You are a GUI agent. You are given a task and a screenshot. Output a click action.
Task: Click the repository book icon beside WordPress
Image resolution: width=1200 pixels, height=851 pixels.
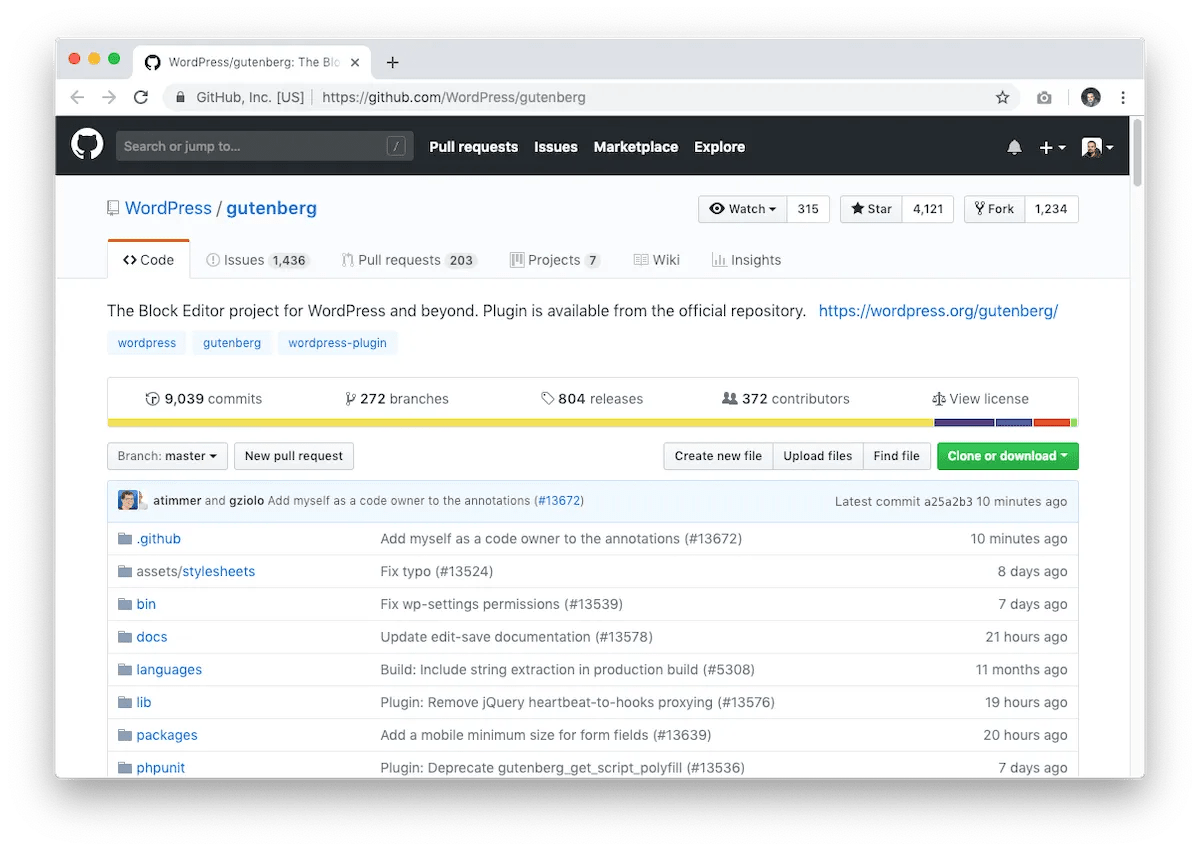(113, 208)
